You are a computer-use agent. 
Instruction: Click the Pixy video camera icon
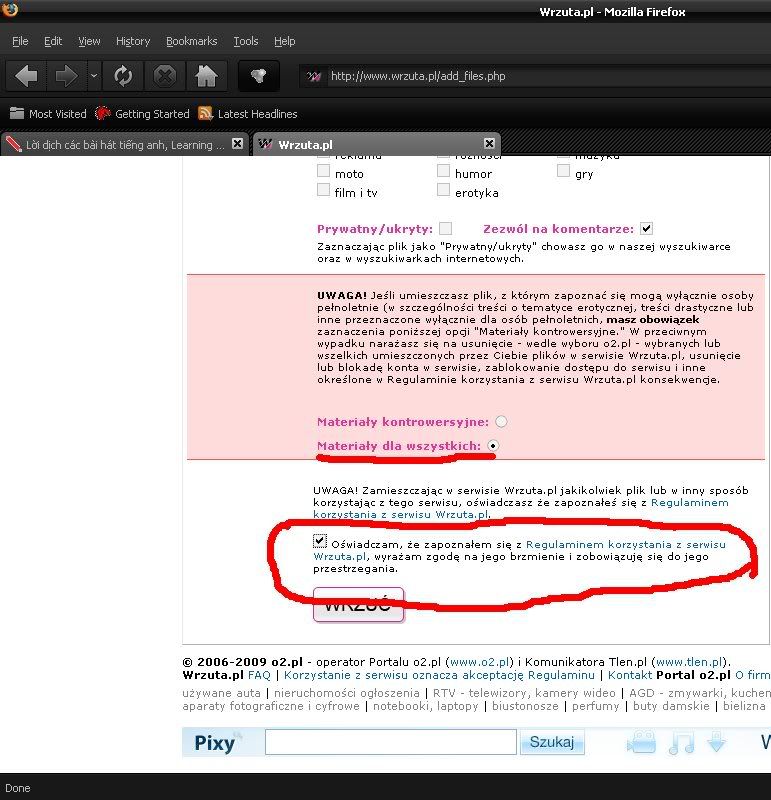[x=640, y=743]
